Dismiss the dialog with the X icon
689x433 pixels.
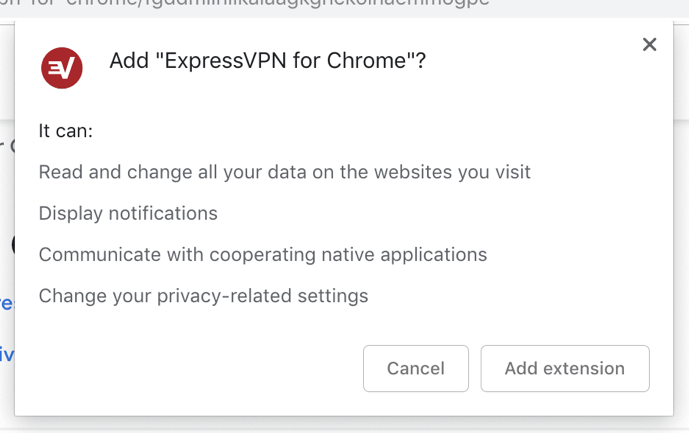coord(649,44)
